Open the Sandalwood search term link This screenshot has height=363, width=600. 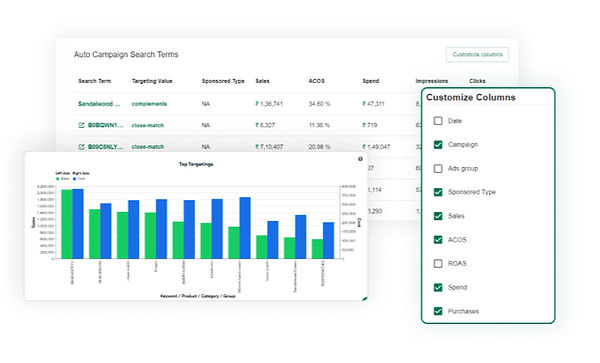pos(99,104)
